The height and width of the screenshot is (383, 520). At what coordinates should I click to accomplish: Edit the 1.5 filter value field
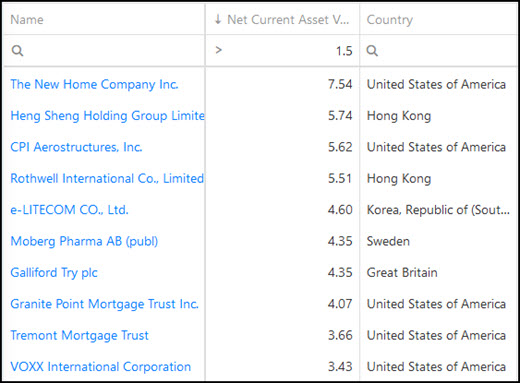coord(291,51)
